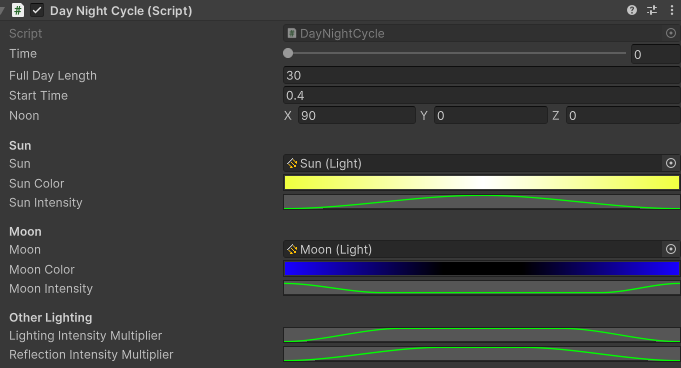Open component help reference icon

pyautogui.click(x=631, y=10)
